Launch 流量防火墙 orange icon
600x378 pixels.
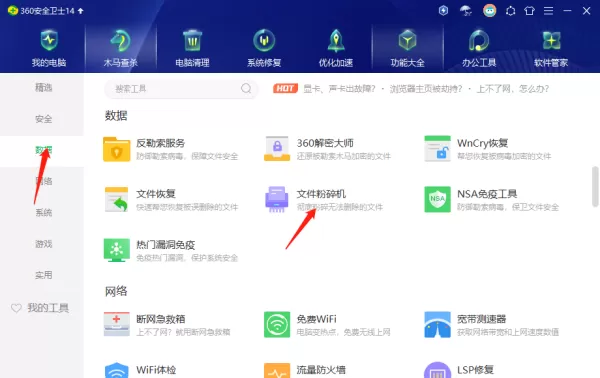pos(277,370)
